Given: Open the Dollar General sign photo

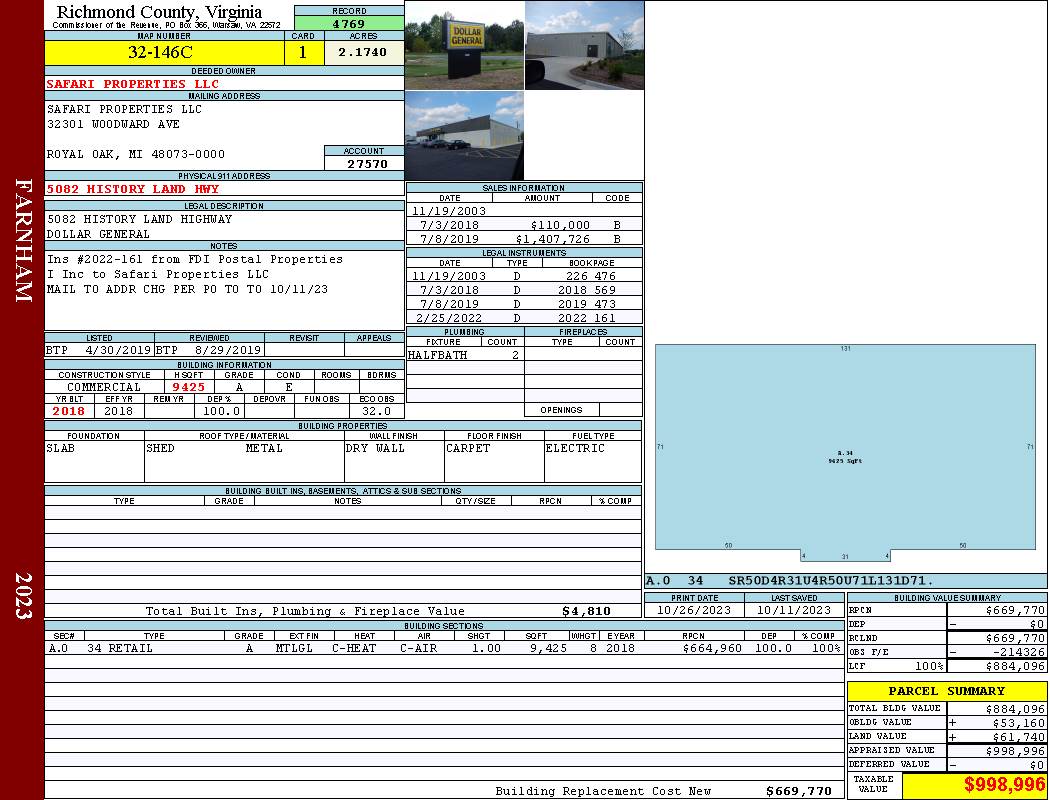Looking at the screenshot, I should pyautogui.click(x=464, y=45).
